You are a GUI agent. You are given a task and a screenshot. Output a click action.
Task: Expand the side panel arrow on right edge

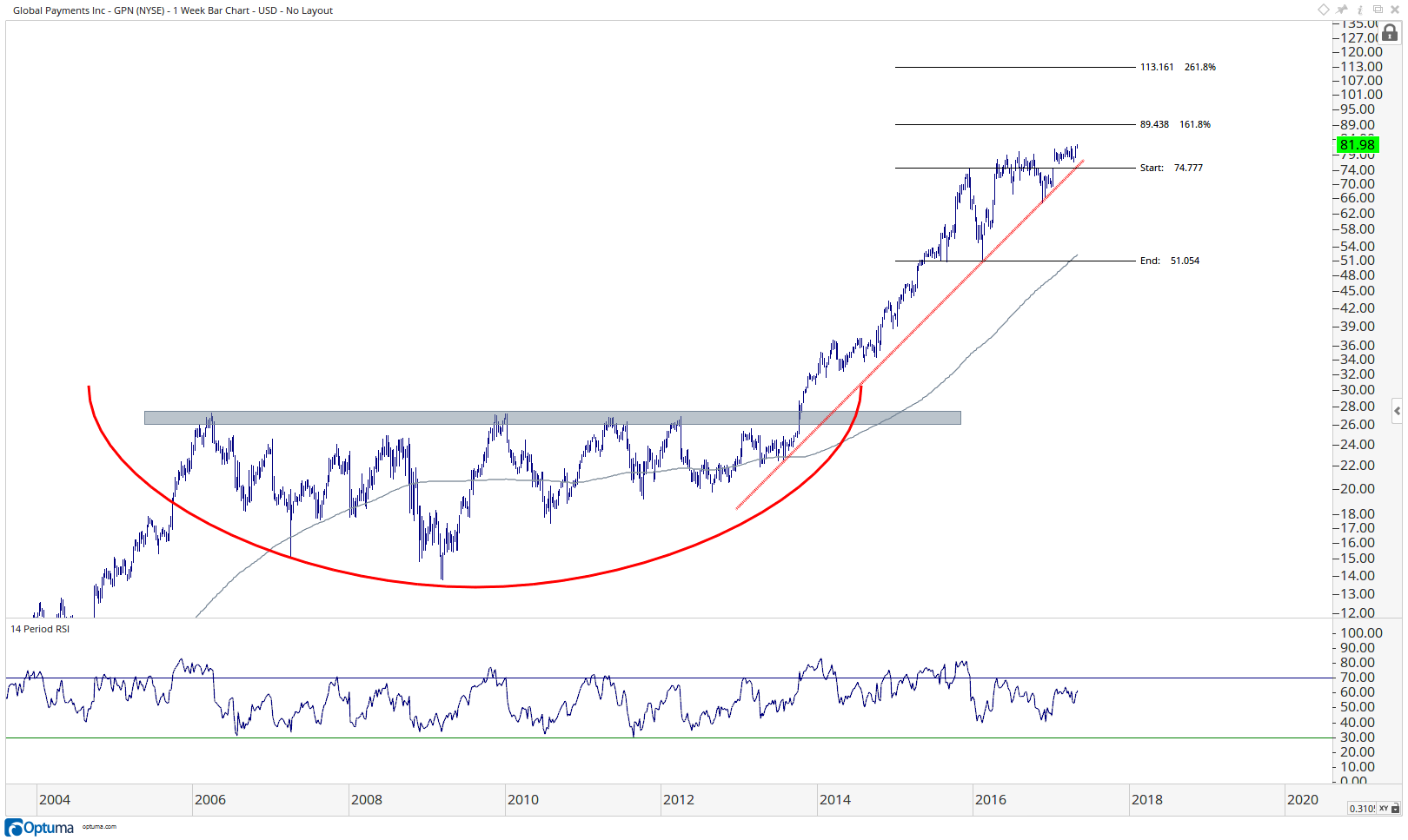pos(1397,410)
